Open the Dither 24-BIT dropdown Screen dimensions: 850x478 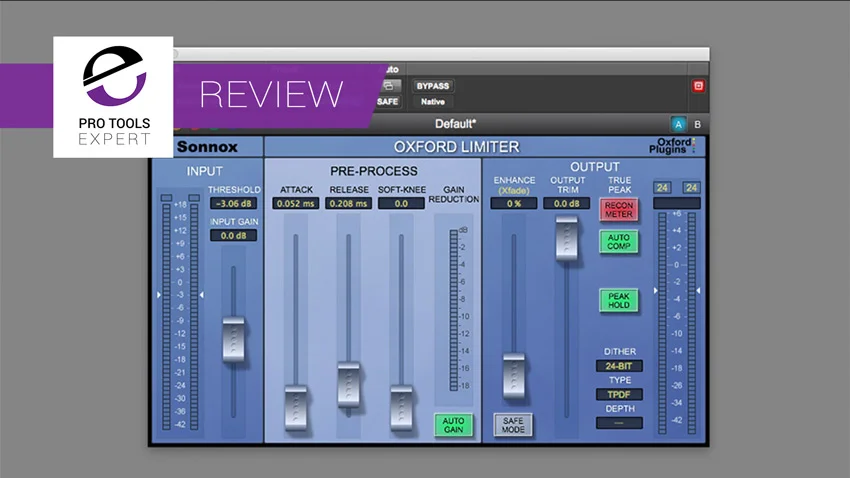(x=619, y=366)
